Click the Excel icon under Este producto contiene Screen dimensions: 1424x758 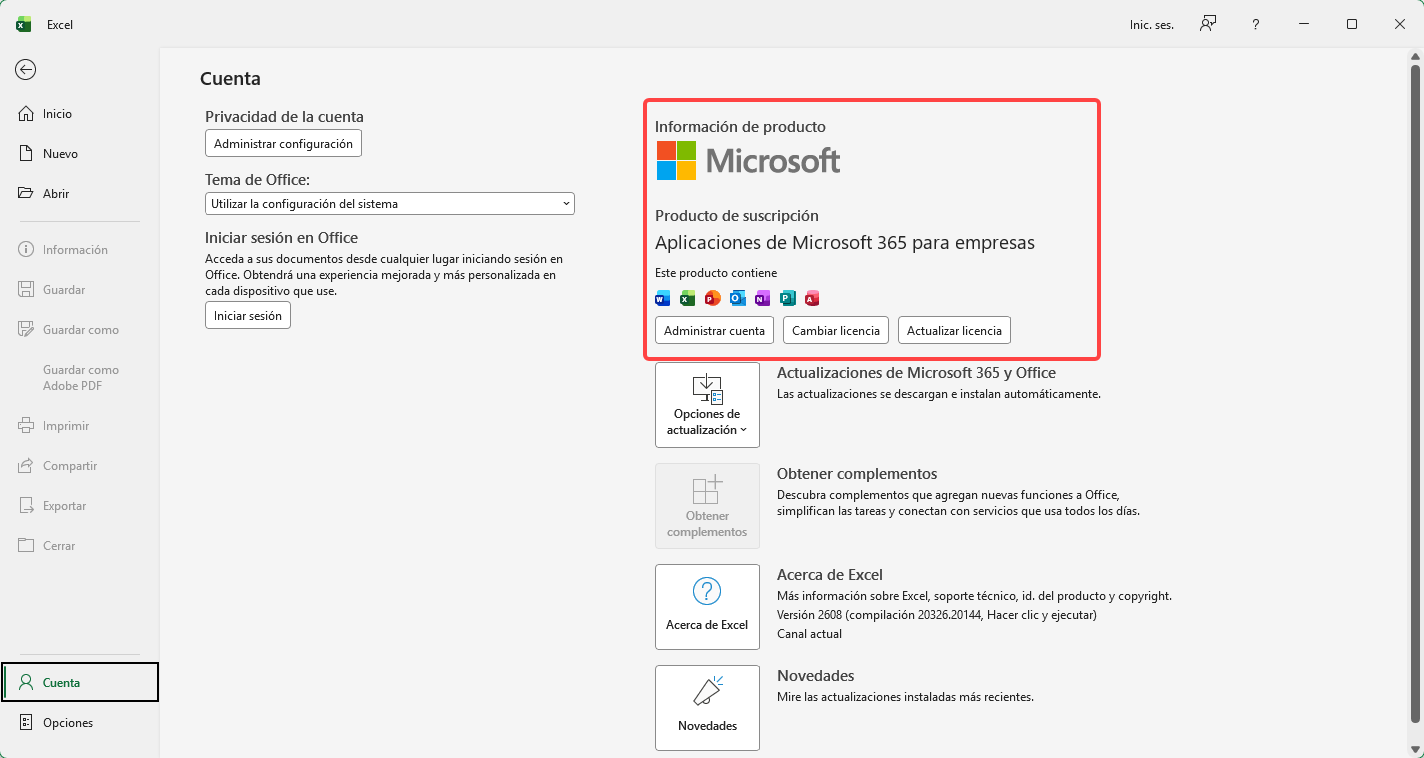(x=687, y=298)
